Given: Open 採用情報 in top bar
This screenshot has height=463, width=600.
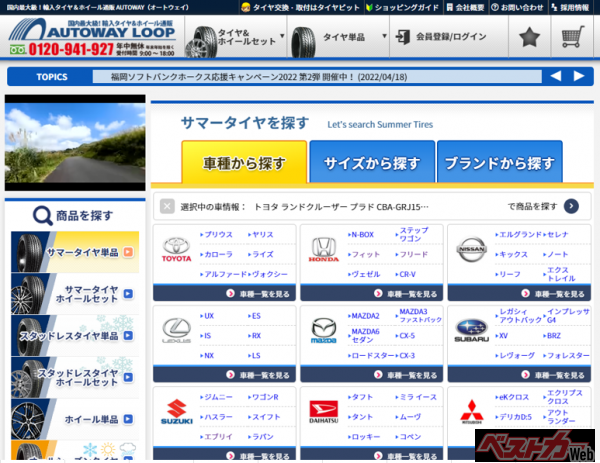Looking at the screenshot, I should click(570, 7).
